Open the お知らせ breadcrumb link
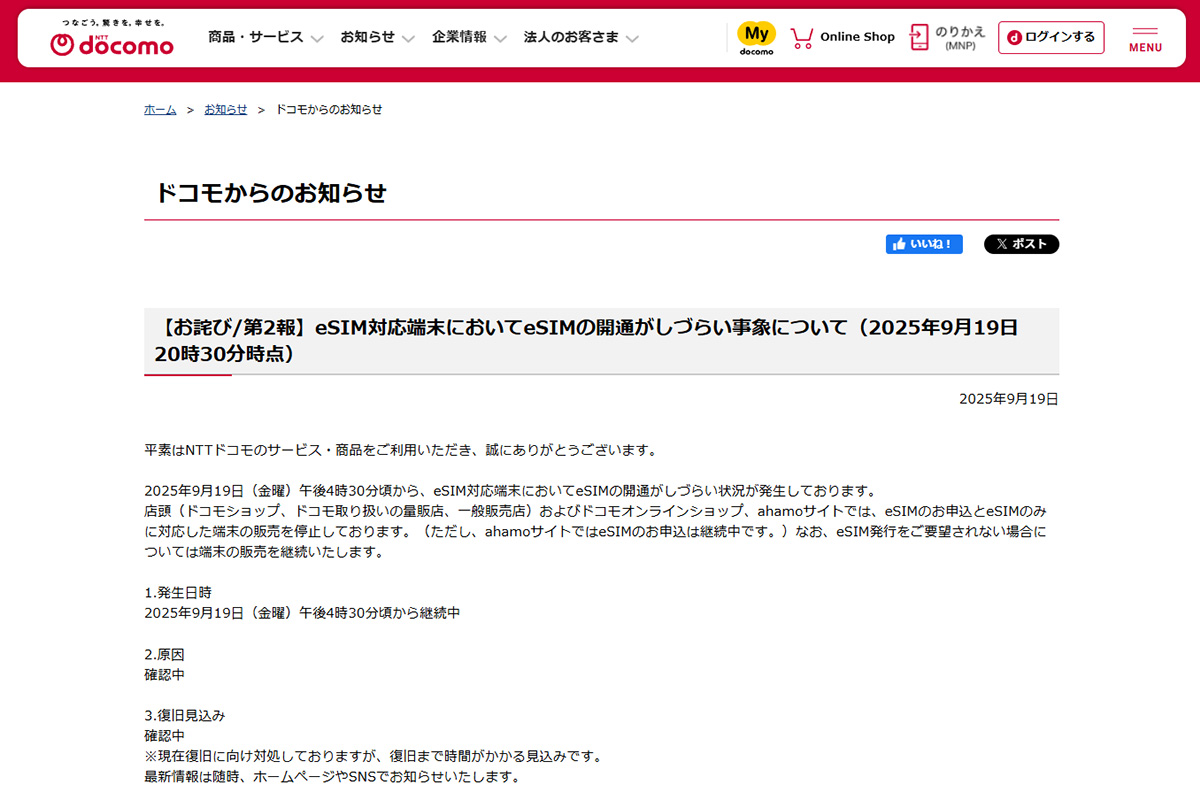 tap(225, 110)
